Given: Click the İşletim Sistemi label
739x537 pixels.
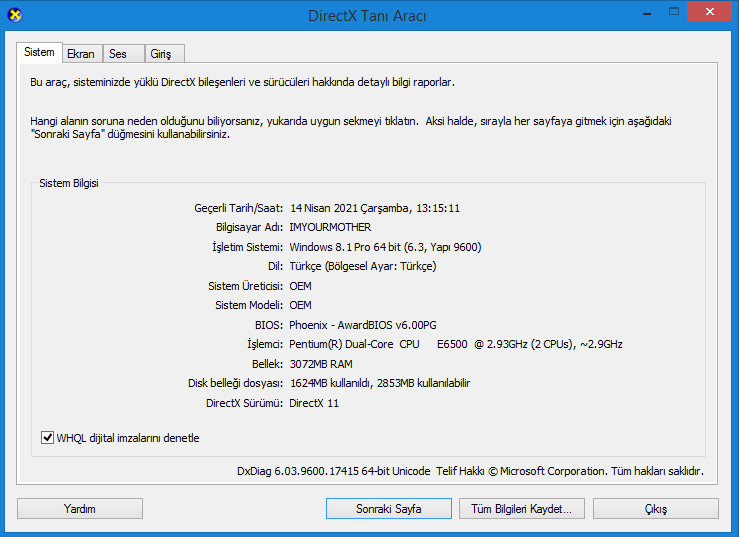Looking at the screenshot, I should [x=247, y=247].
